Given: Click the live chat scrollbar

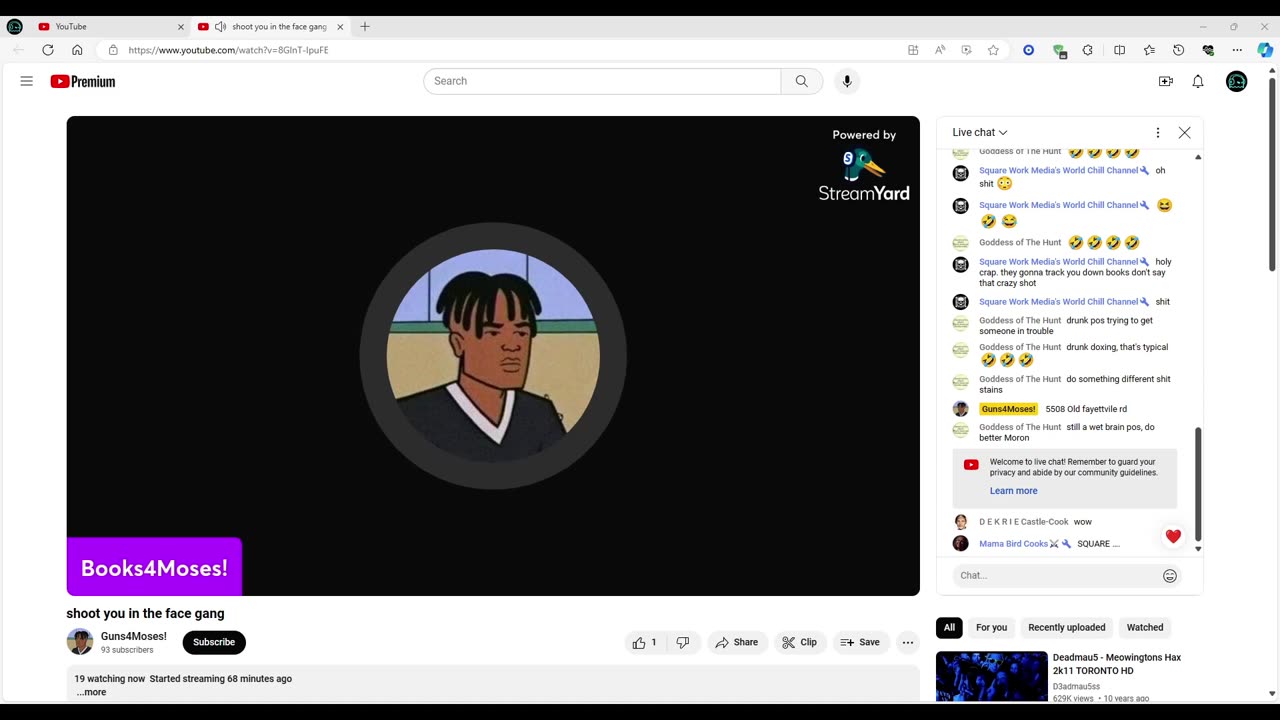Looking at the screenshot, I should point(1198,485).
